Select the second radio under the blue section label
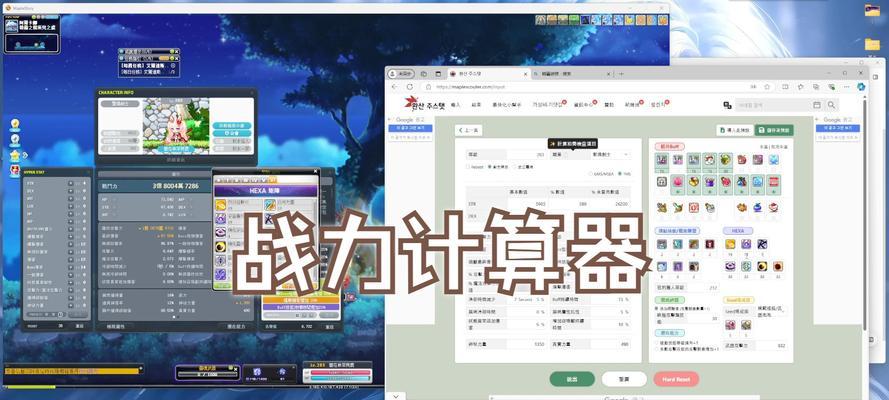This screenshot has width=889, height=400. pyautogui.click(x=657, y=349)
